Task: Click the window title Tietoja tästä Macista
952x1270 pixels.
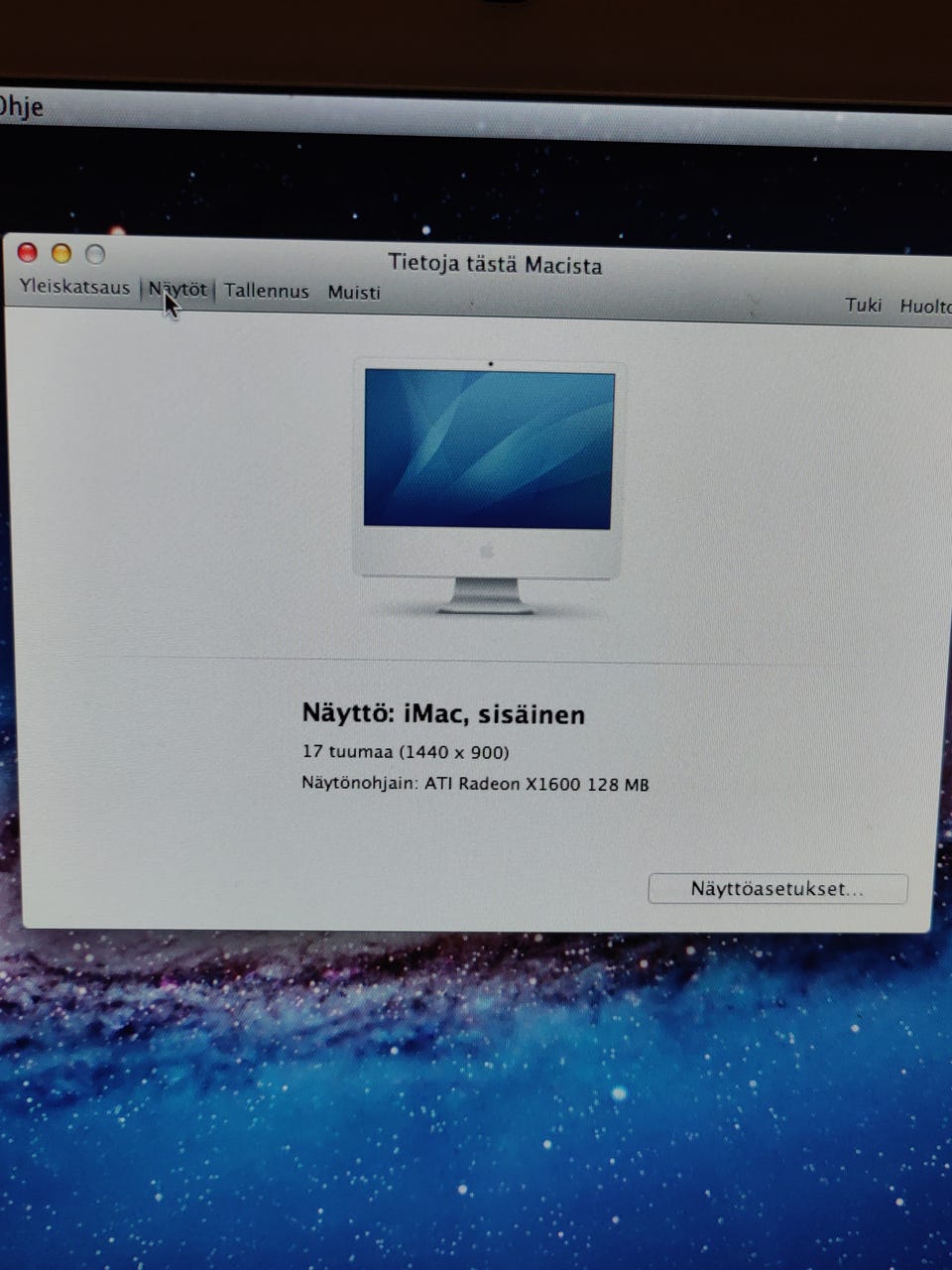Action: pos(495,264)
